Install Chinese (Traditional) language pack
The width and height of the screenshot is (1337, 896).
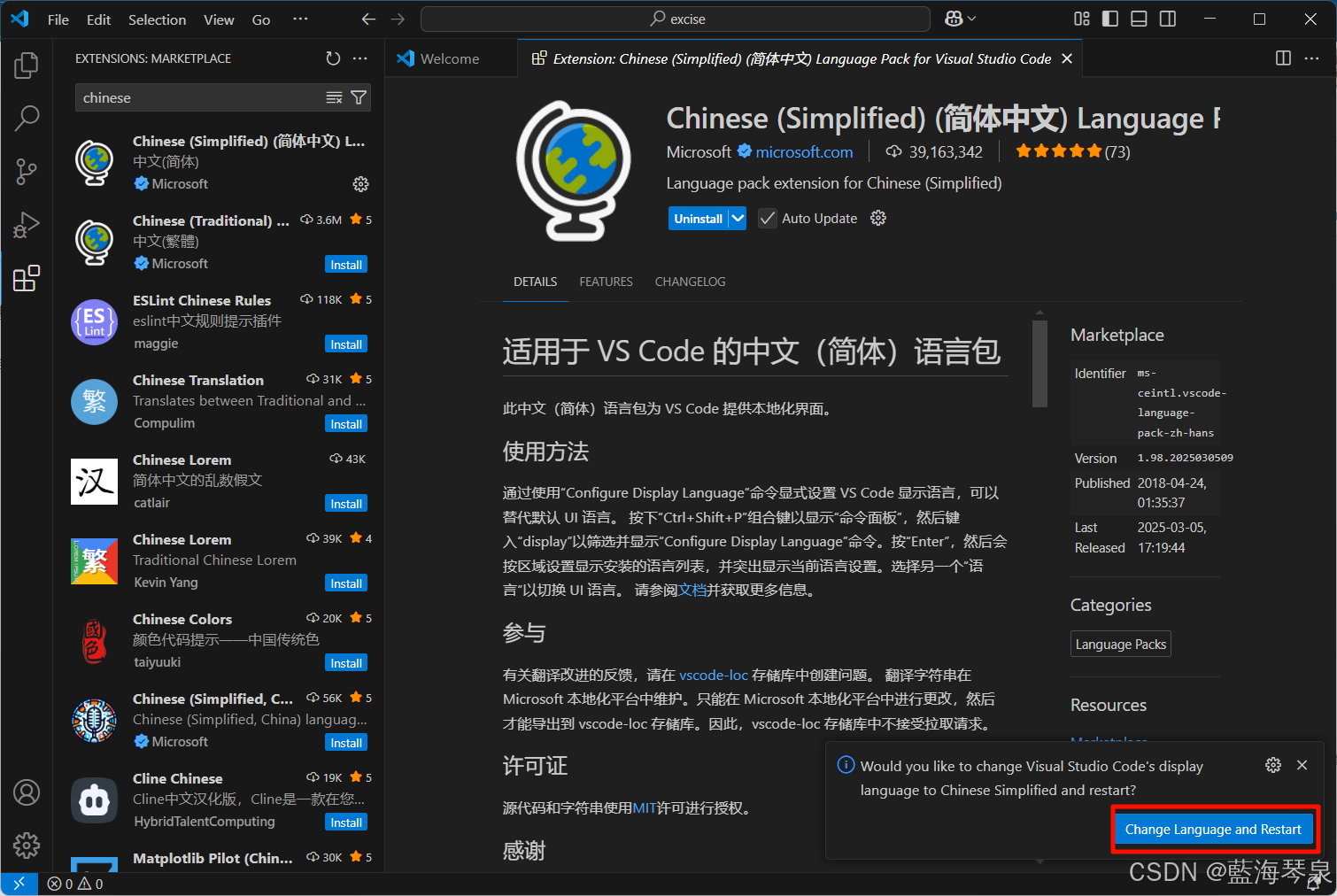pos(346,265)
